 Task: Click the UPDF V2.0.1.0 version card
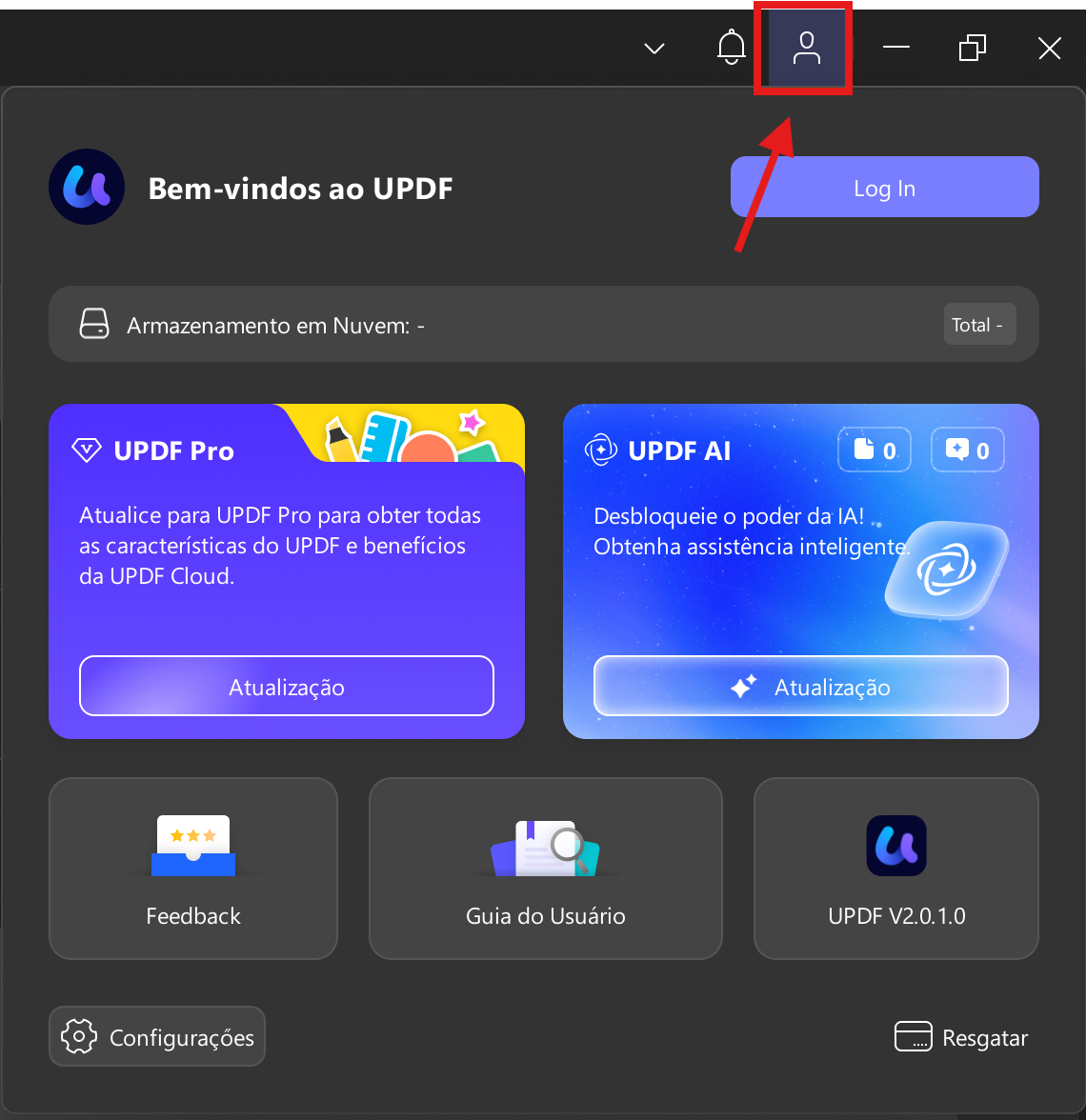895,869
